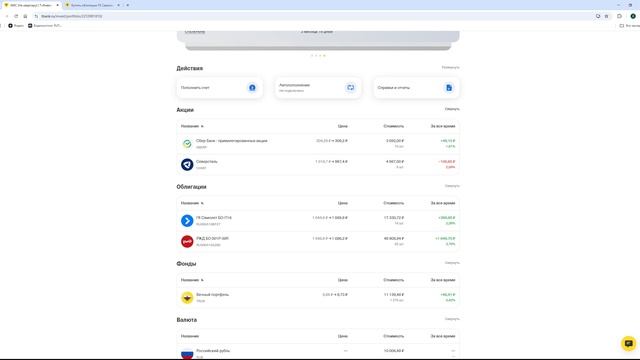Image resolution: width=640 pixels, height=360 pixels.
Task: Open the yellow support chat button
Action: (x=629, y=343)
